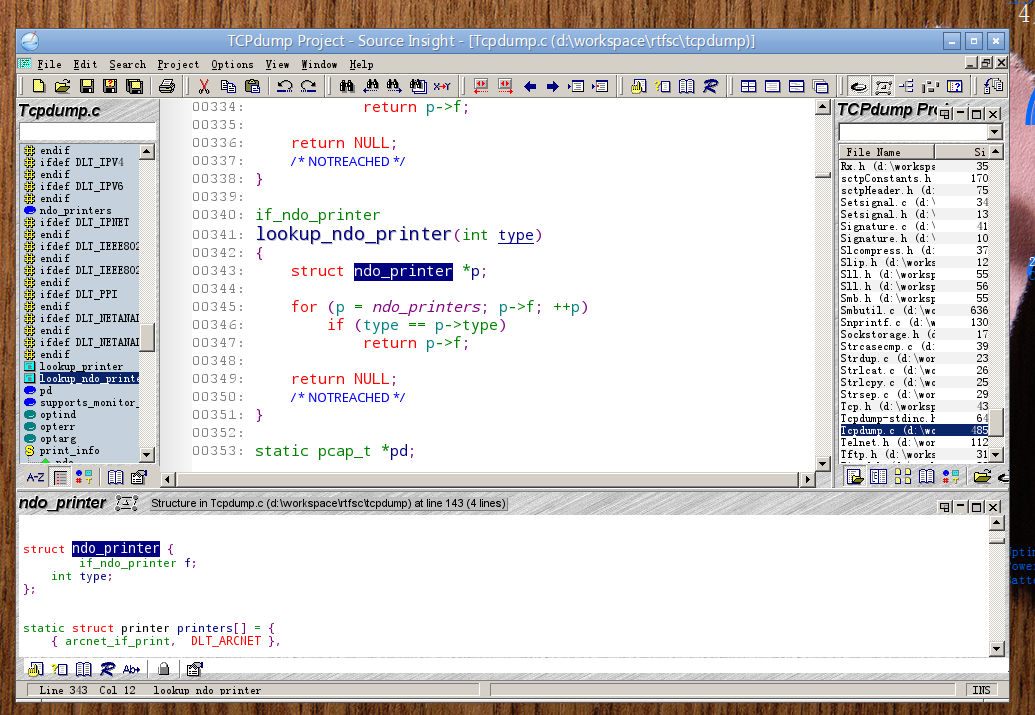
Task: Click the Sctpconstants.h file entry
Action: [x=914, y=178]
